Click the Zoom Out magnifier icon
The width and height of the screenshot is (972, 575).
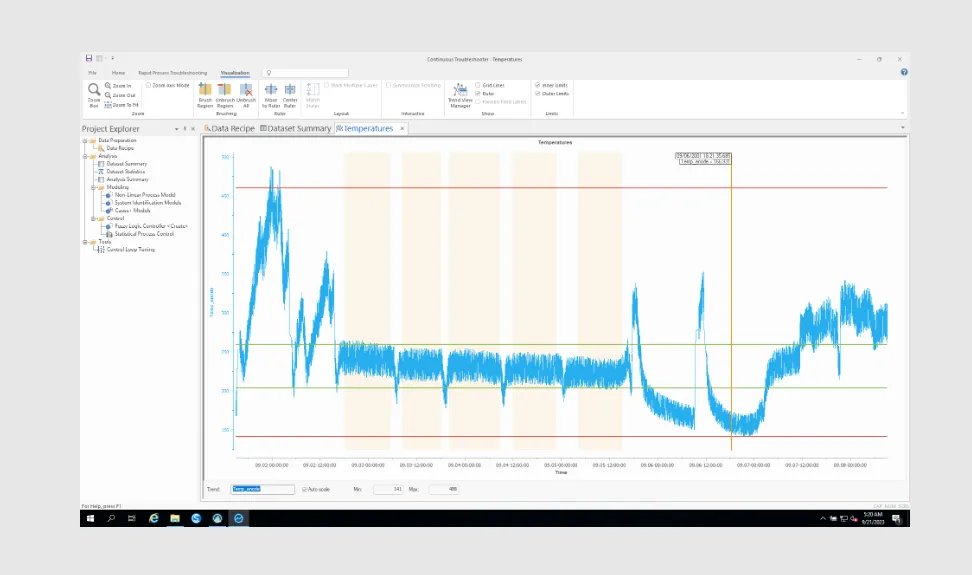pos(108,95)
